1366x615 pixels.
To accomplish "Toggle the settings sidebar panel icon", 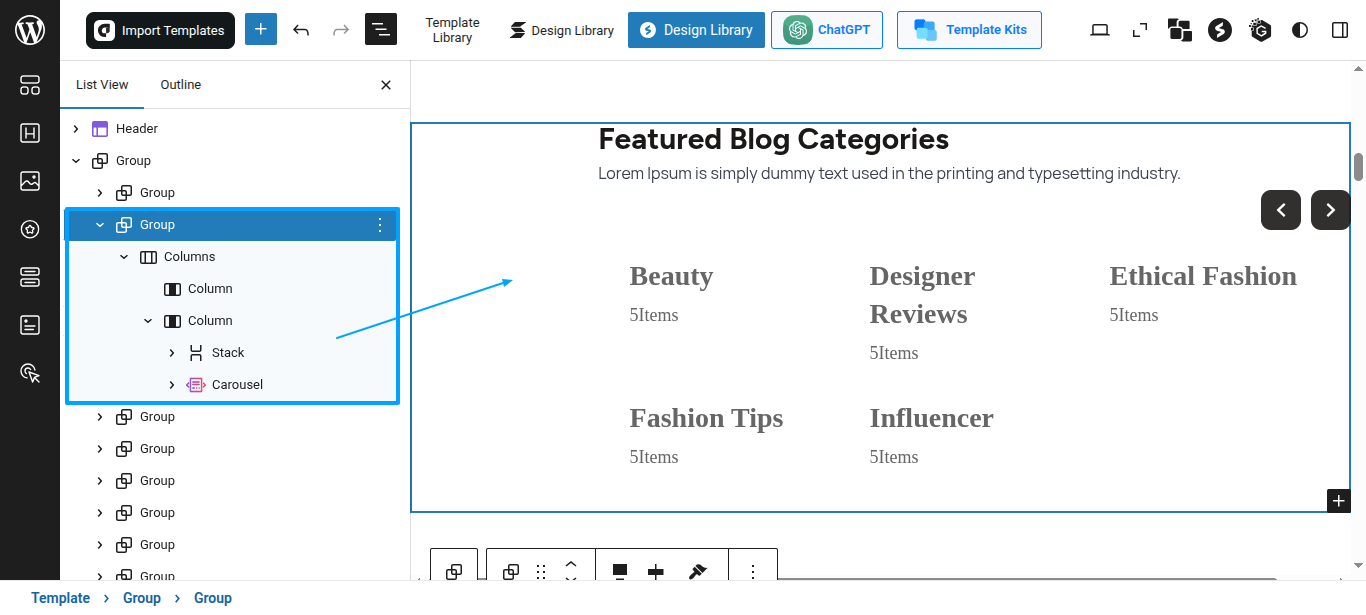I will click(x=1340, y=30).
